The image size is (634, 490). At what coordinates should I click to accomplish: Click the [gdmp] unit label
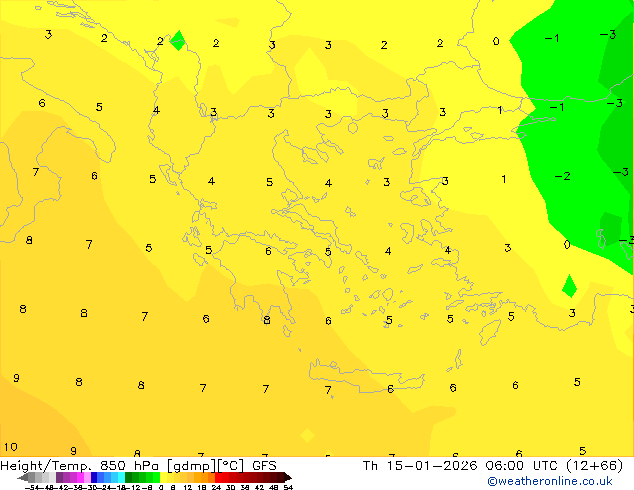[189, 465]
